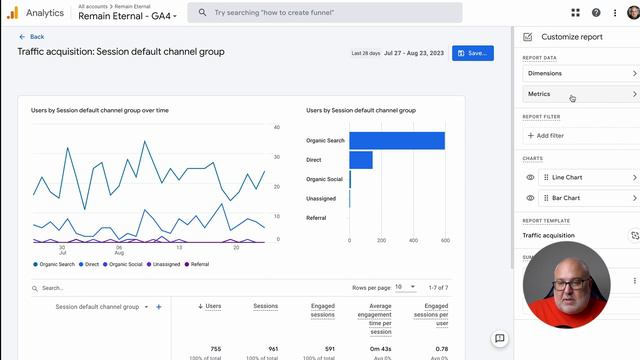Hide the Line Chart using eye icon
The width and height of the screenshot is (640, 360).
530,178
